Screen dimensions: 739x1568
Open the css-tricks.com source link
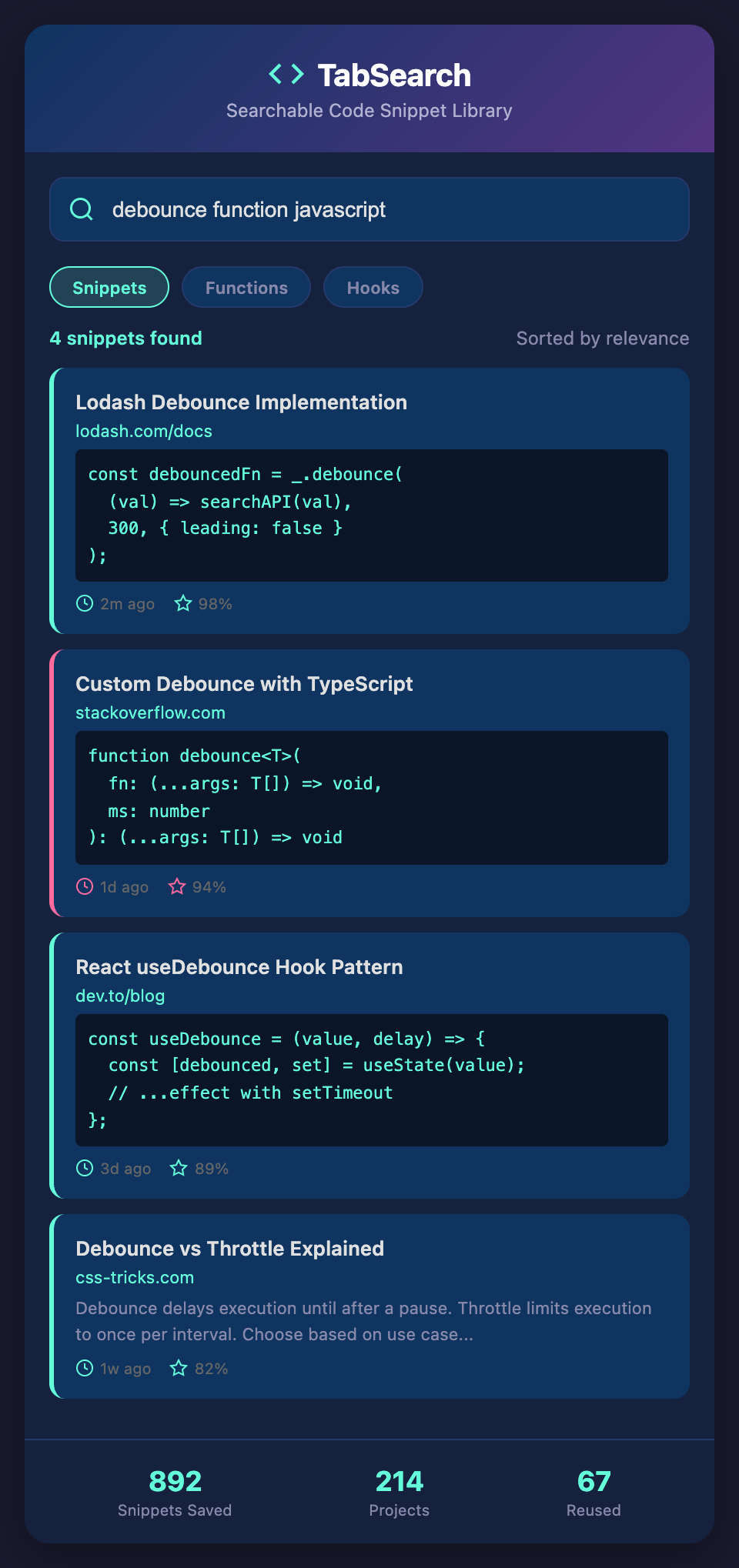[135, 1277]
